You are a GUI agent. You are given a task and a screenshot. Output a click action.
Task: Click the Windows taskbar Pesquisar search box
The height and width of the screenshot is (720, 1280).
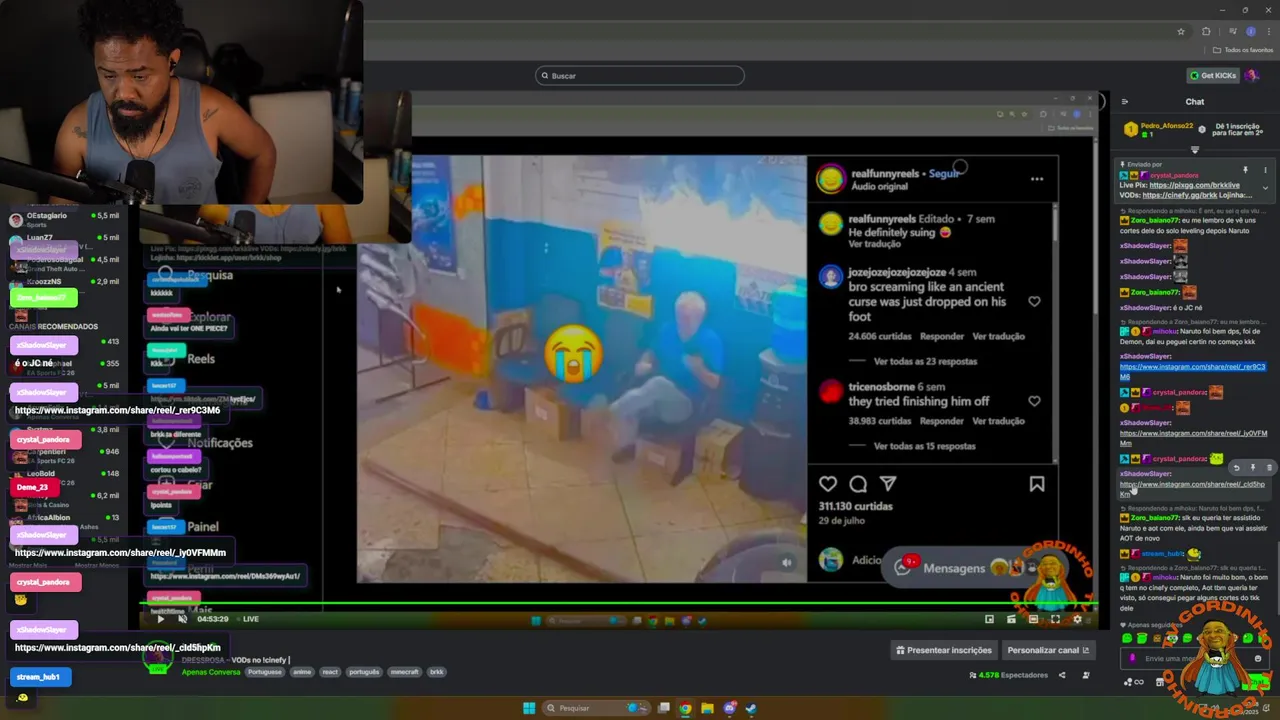tap(595, 708)
